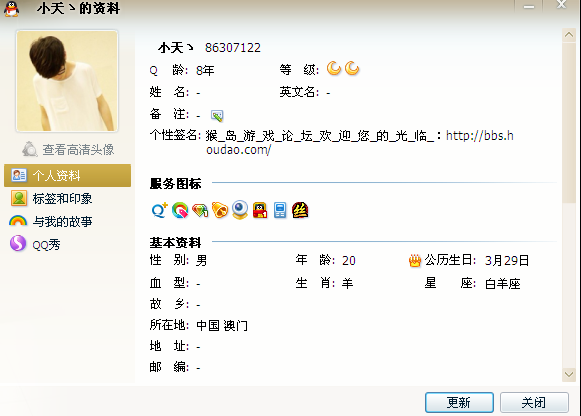This screenshot has width=581, height=416.
Task: Click the Q+ service icon
Action: (160, 210)
